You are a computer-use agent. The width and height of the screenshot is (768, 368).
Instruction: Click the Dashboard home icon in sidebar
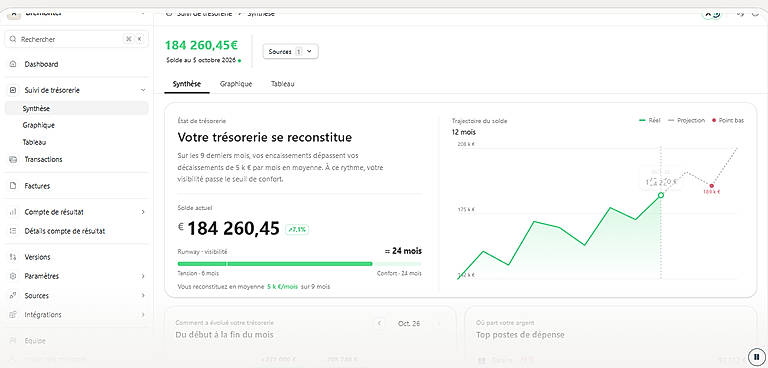pos(13,64)
